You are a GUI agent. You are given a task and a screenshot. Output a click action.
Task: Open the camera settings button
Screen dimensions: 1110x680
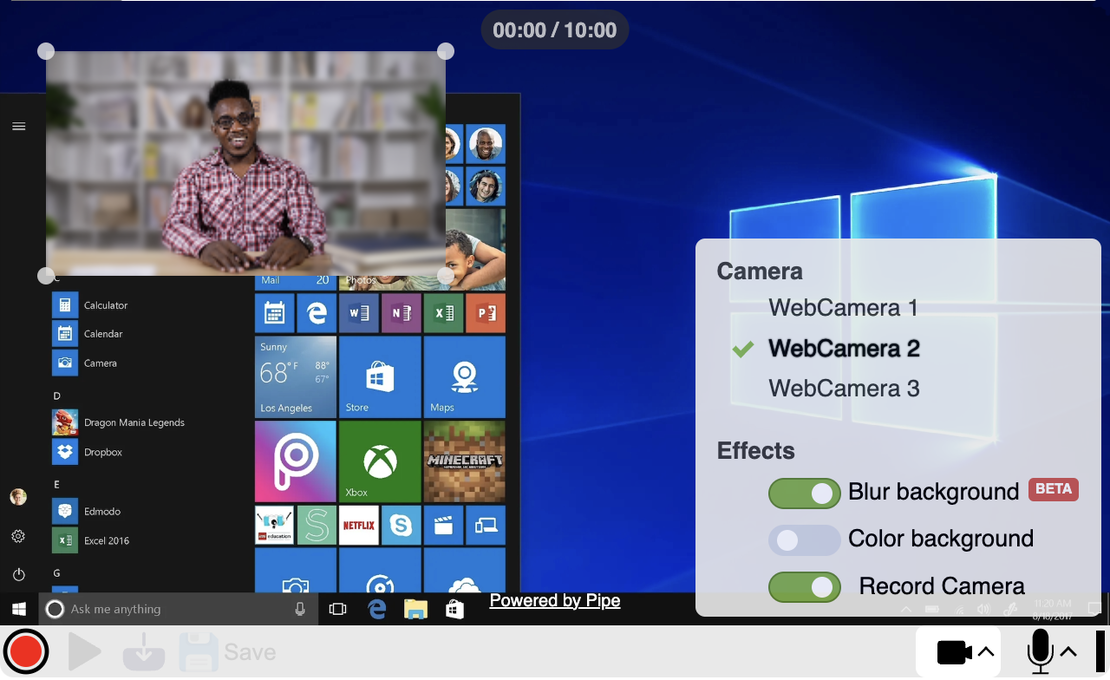click(x=957, y=652)
